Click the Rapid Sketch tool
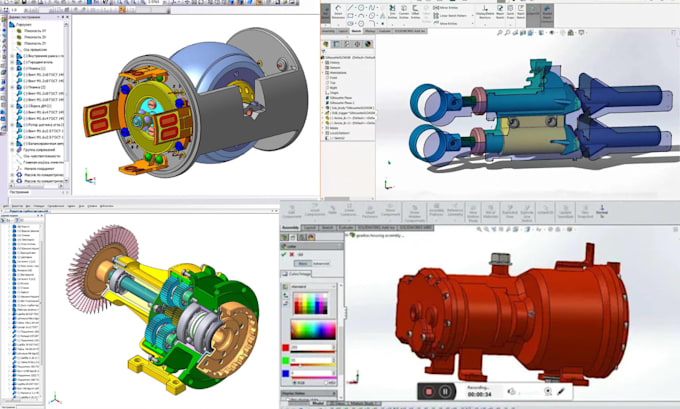Image resolution: width=680 pixels, height=409 pixels. 521,12
